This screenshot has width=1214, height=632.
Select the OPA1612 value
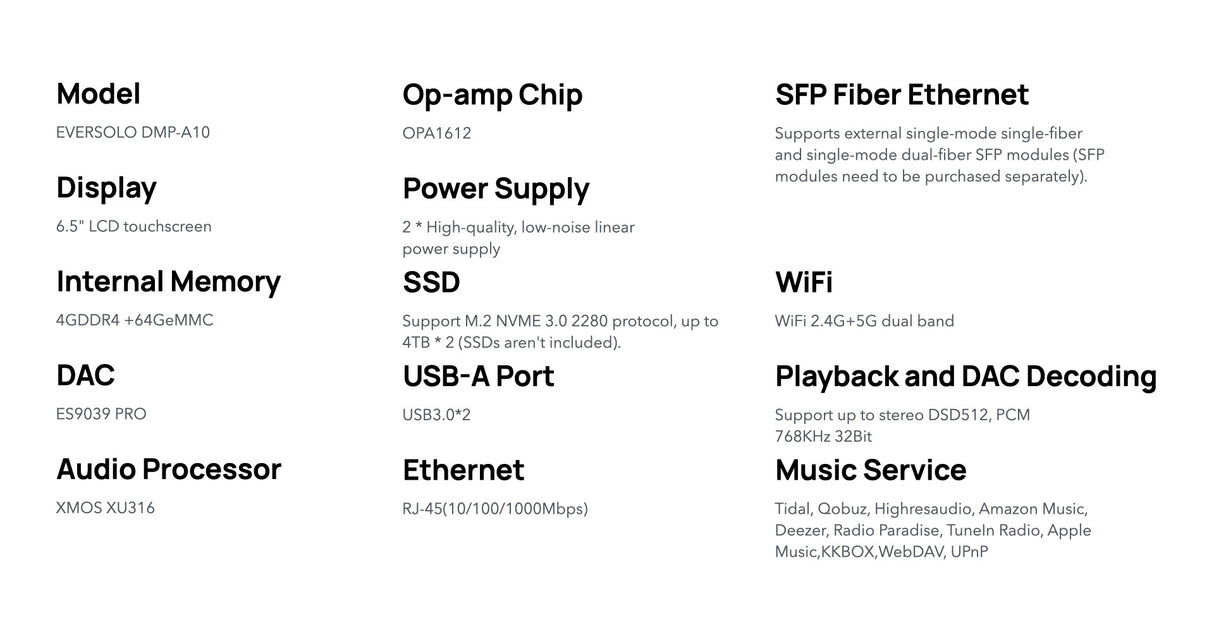tap(437, 133)
